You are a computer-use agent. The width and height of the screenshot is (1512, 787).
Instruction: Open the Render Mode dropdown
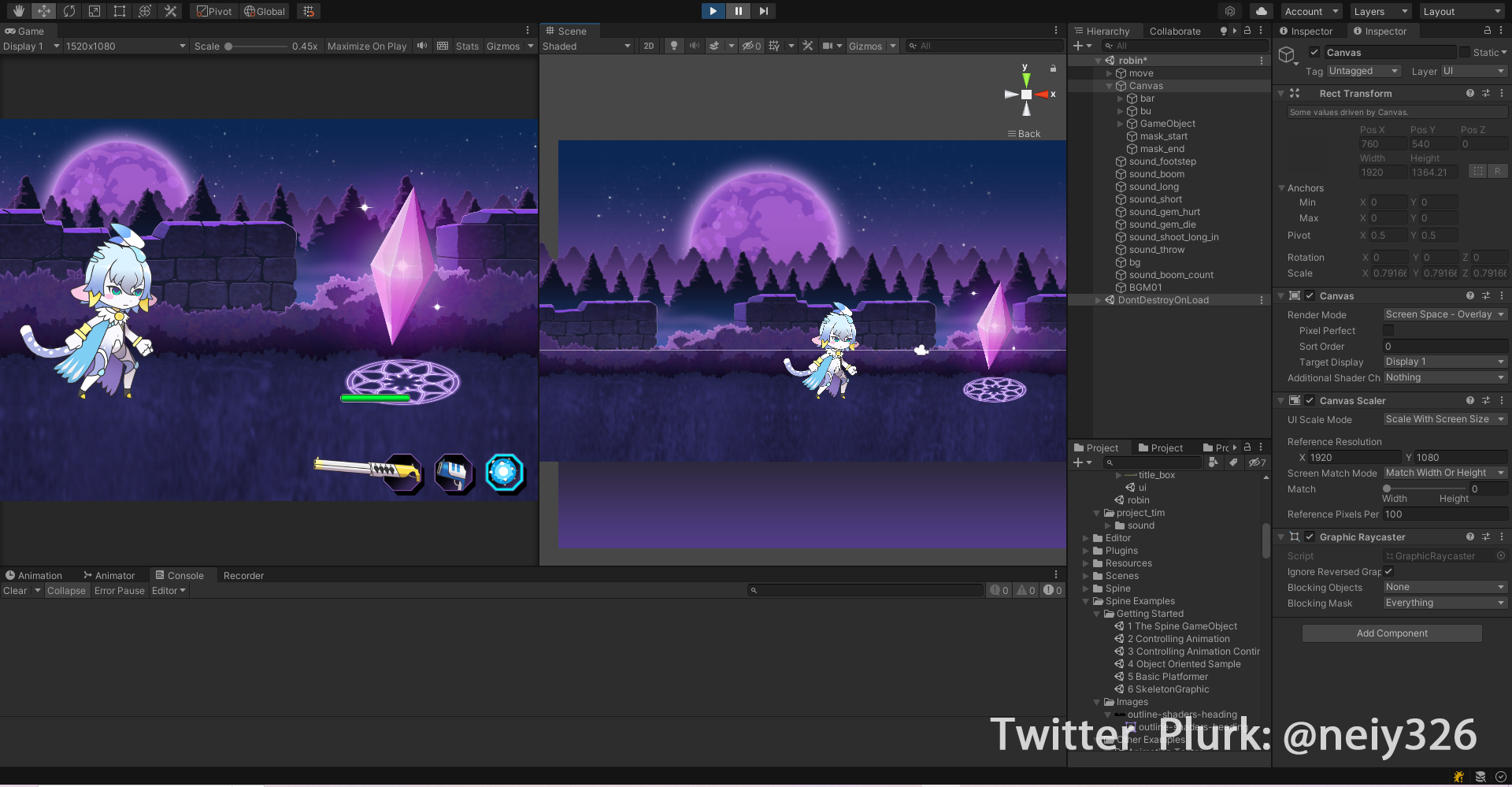pyautogui.click(x=1444, y=314)
